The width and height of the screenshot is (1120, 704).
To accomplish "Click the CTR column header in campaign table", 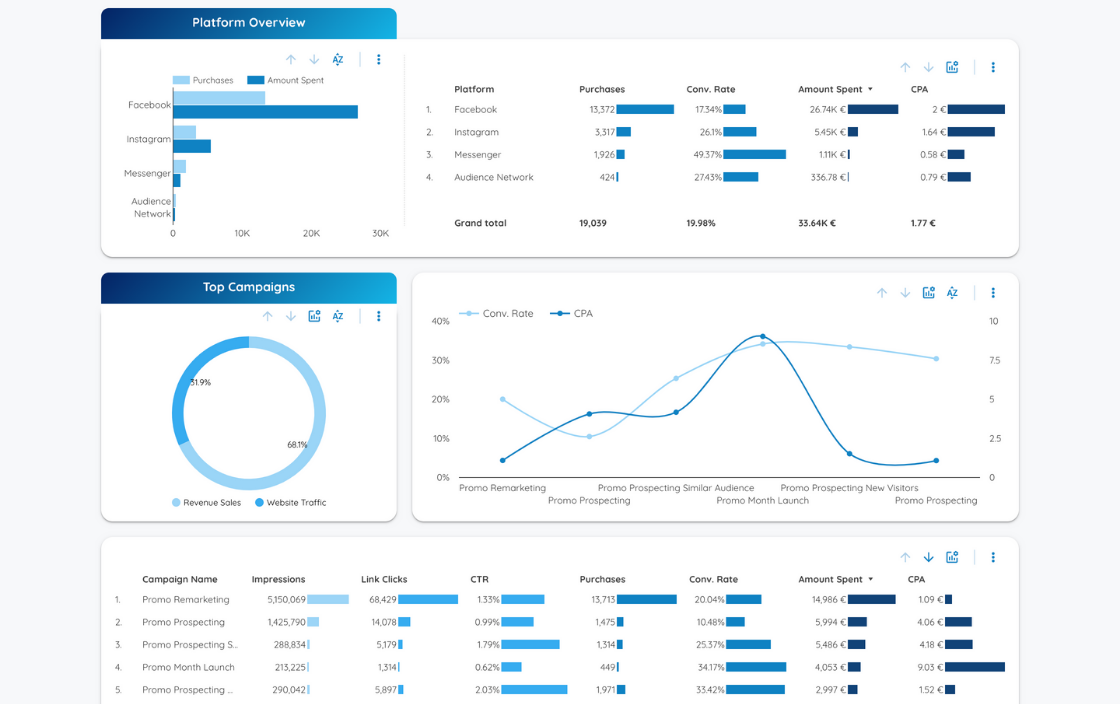I will (479, 580).
